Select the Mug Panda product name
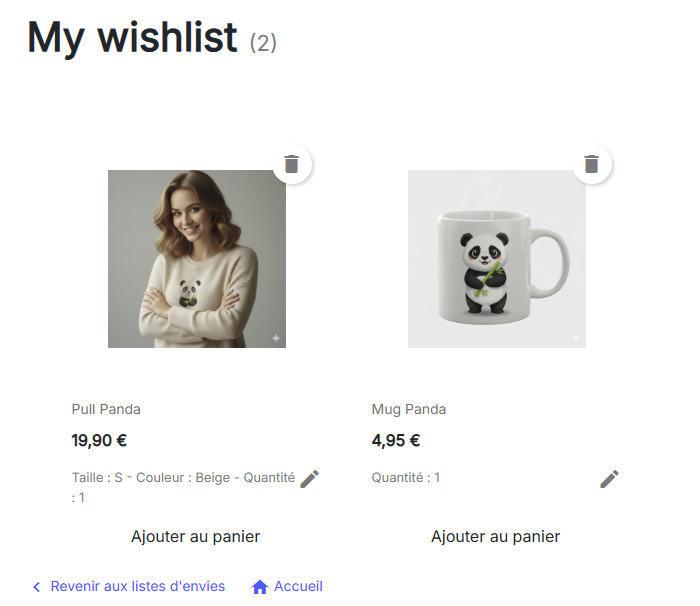 point(409,409)
